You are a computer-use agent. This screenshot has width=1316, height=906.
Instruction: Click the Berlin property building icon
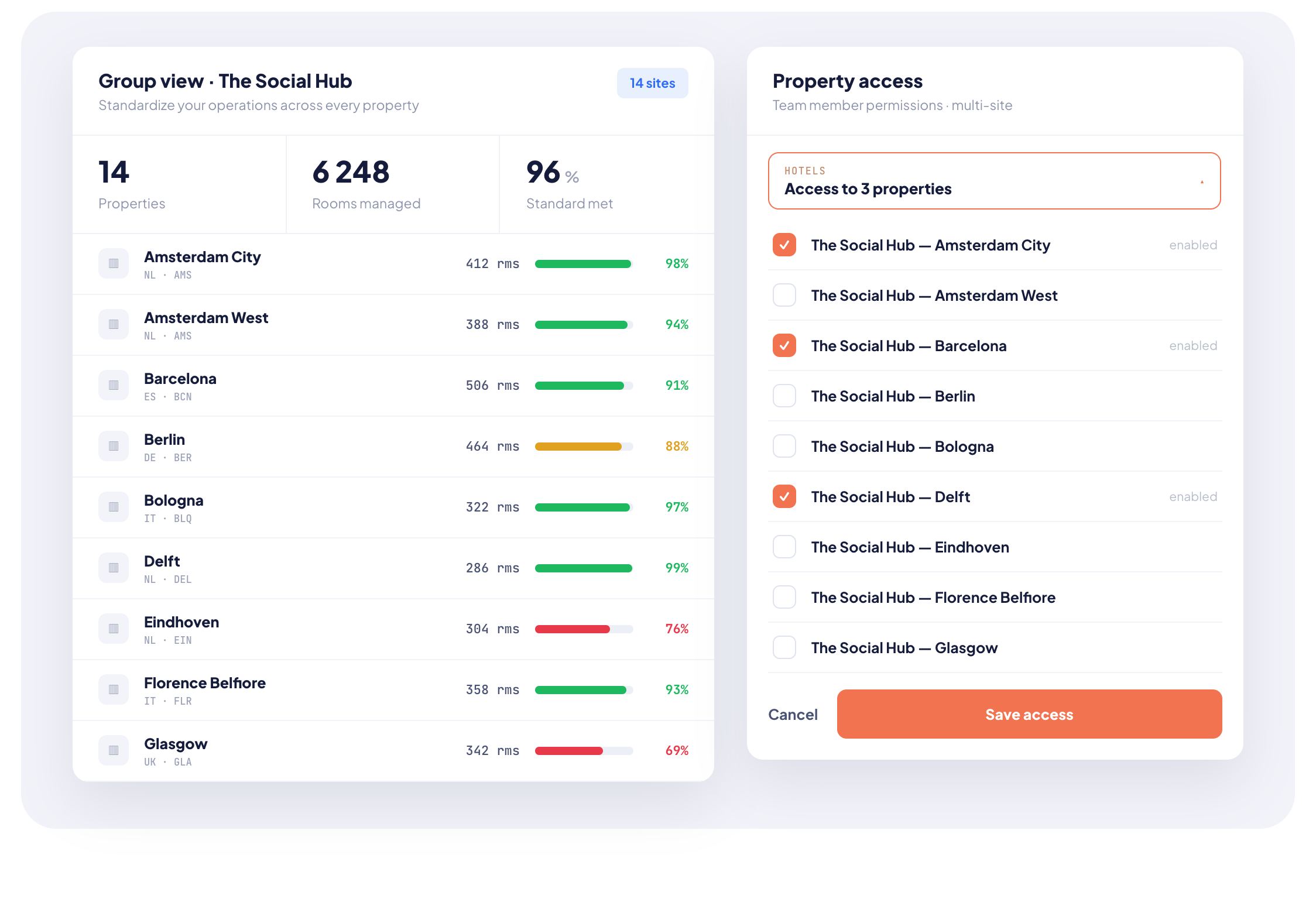click(x=114, y=446)
